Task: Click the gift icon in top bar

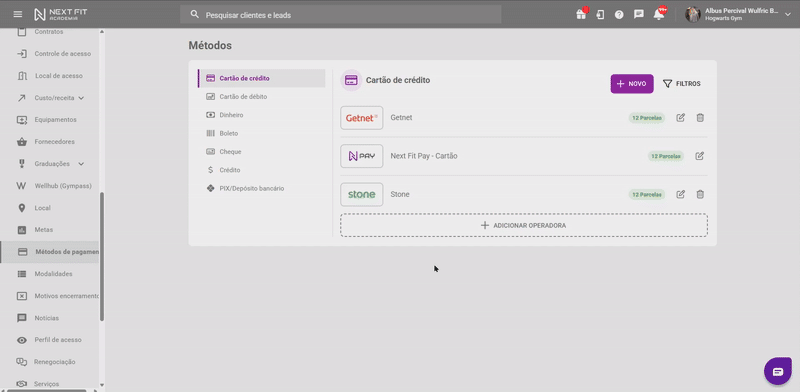Action: coord(581,14)
